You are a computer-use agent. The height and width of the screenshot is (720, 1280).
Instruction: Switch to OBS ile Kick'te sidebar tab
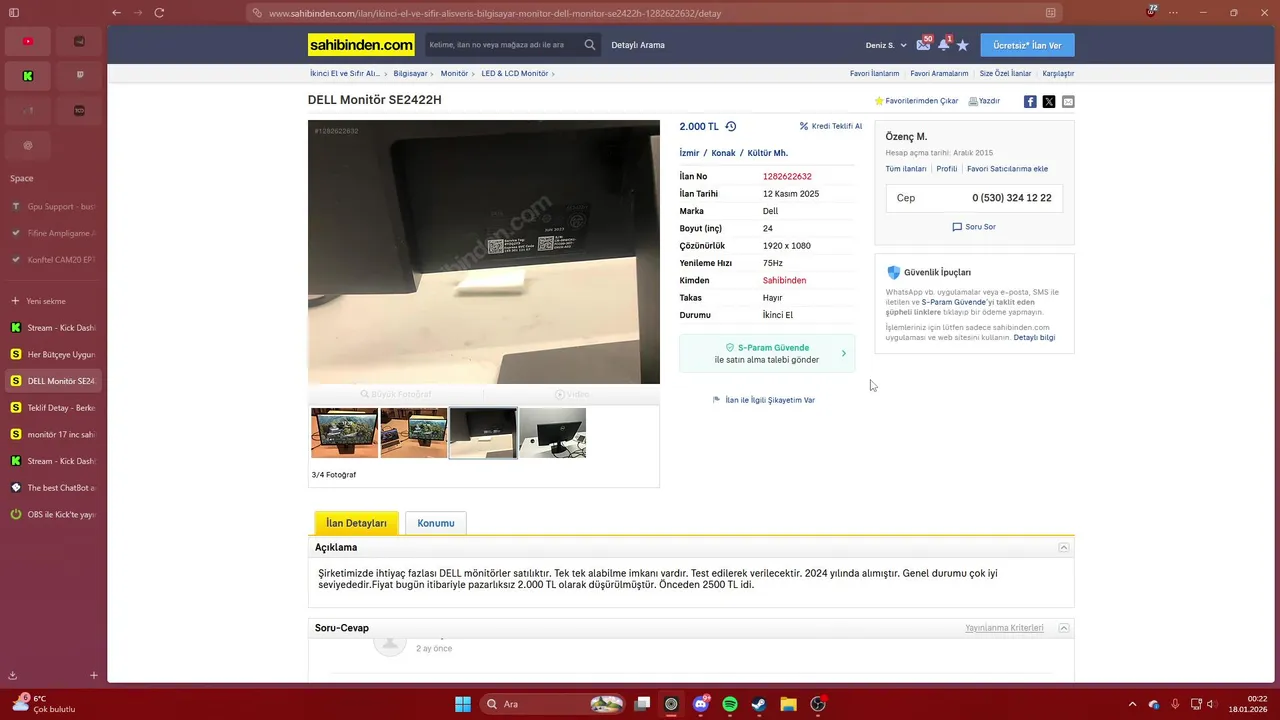coord(52,515)
